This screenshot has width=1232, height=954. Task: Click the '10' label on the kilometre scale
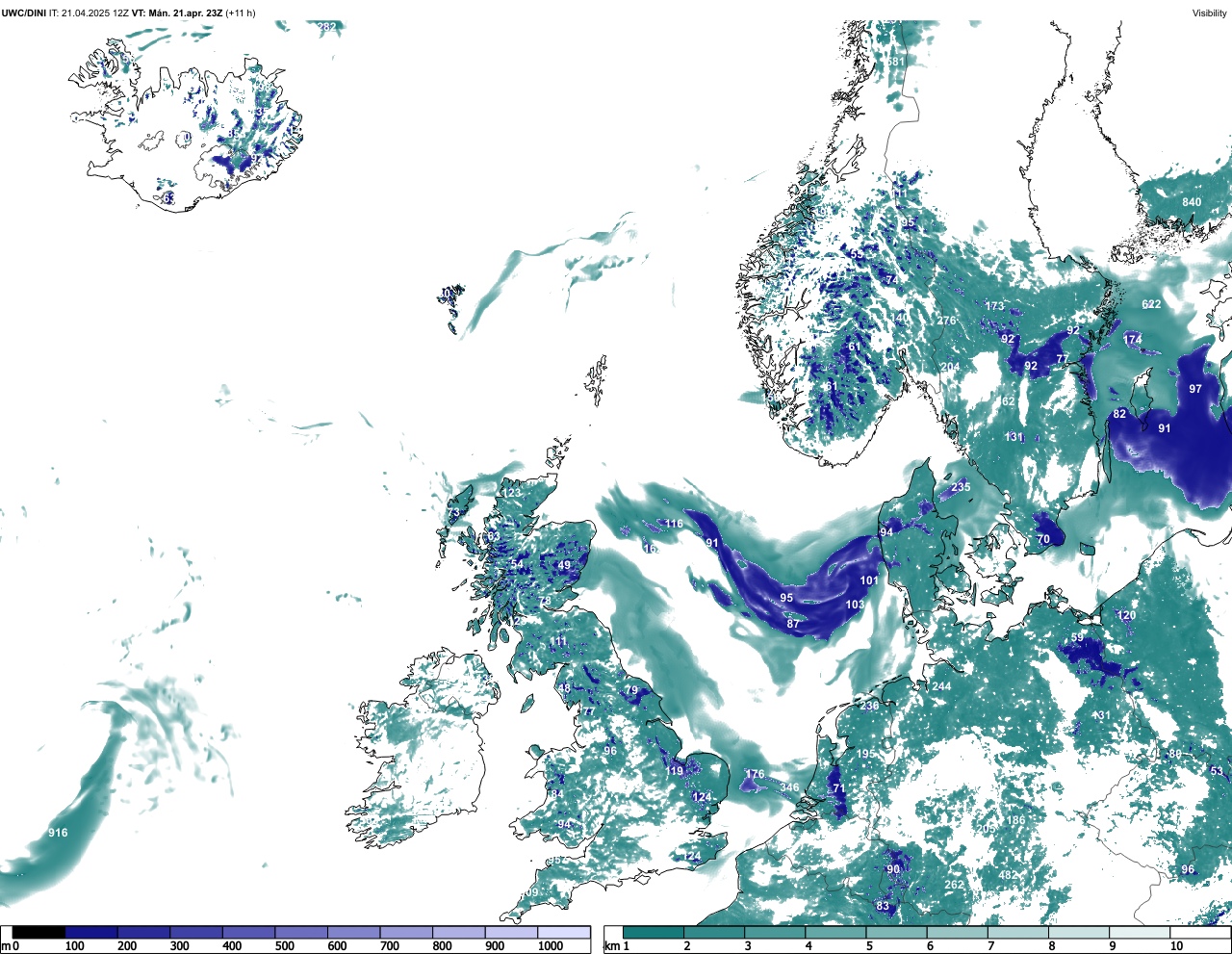pyautogui.click(x=1176, y=946)
